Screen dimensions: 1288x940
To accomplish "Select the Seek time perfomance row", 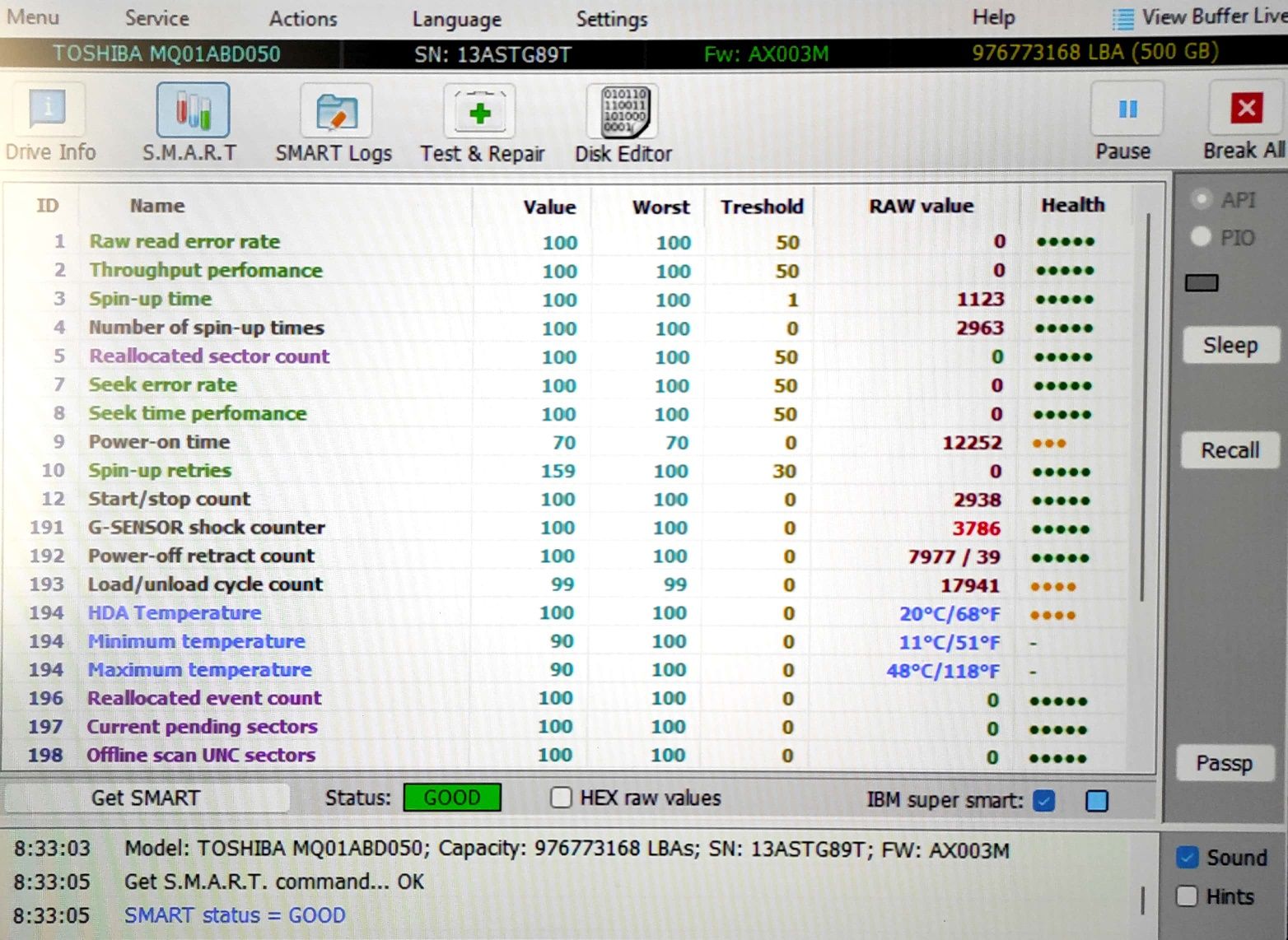I will click(568, 413).
